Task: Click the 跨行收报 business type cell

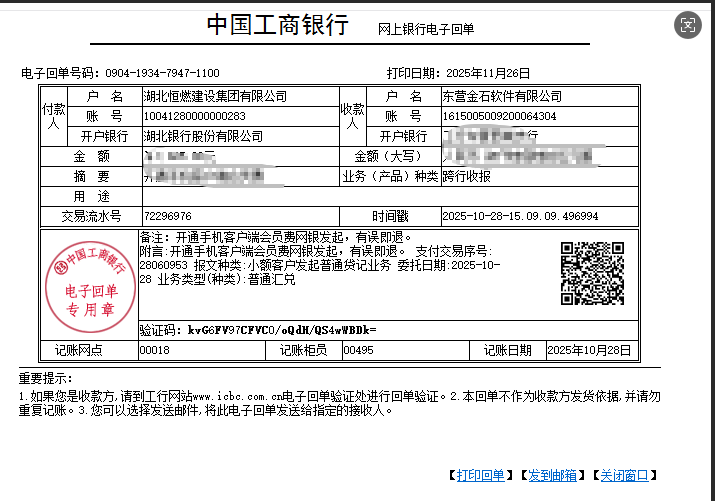Action: tap(467, 176)
